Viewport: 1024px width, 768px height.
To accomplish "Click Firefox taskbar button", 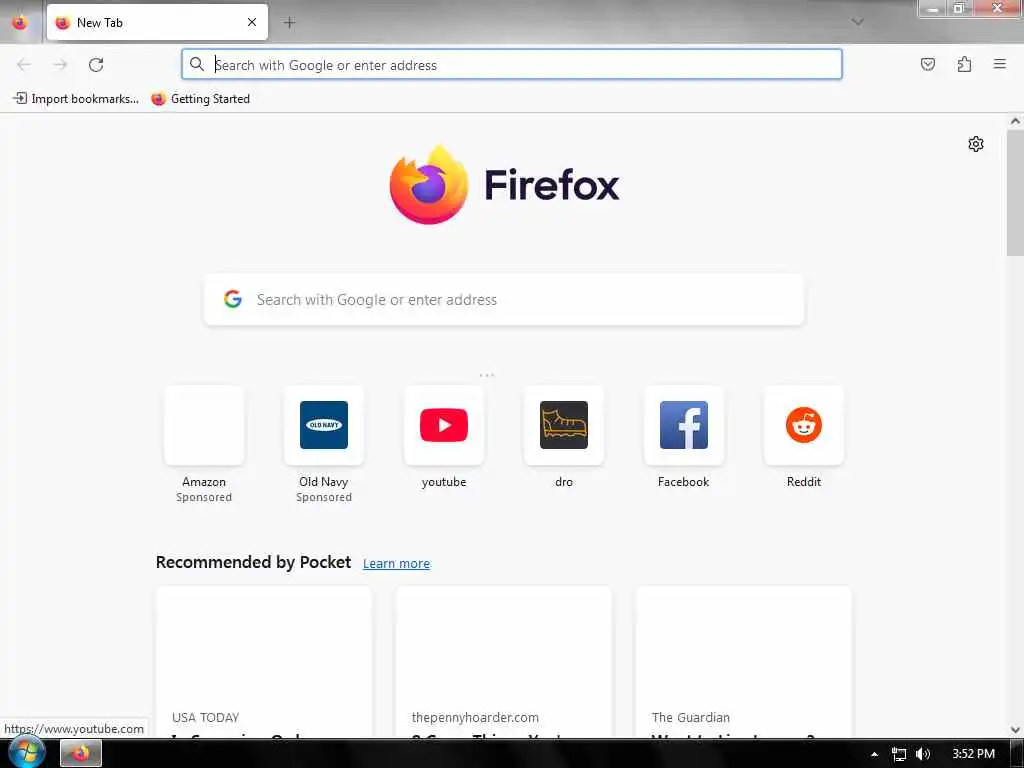I will 81,754.
